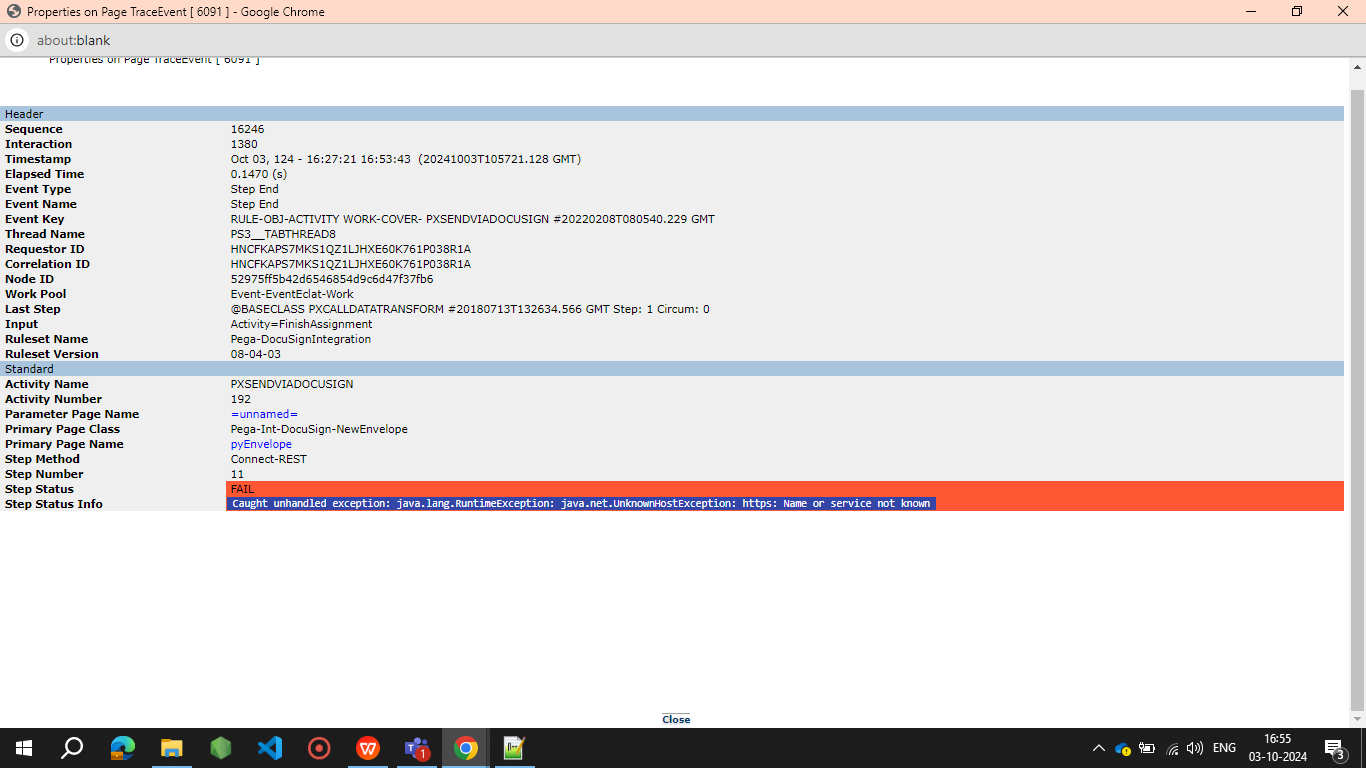Click the page info icon in the address bar

click(x=17, y=40)
